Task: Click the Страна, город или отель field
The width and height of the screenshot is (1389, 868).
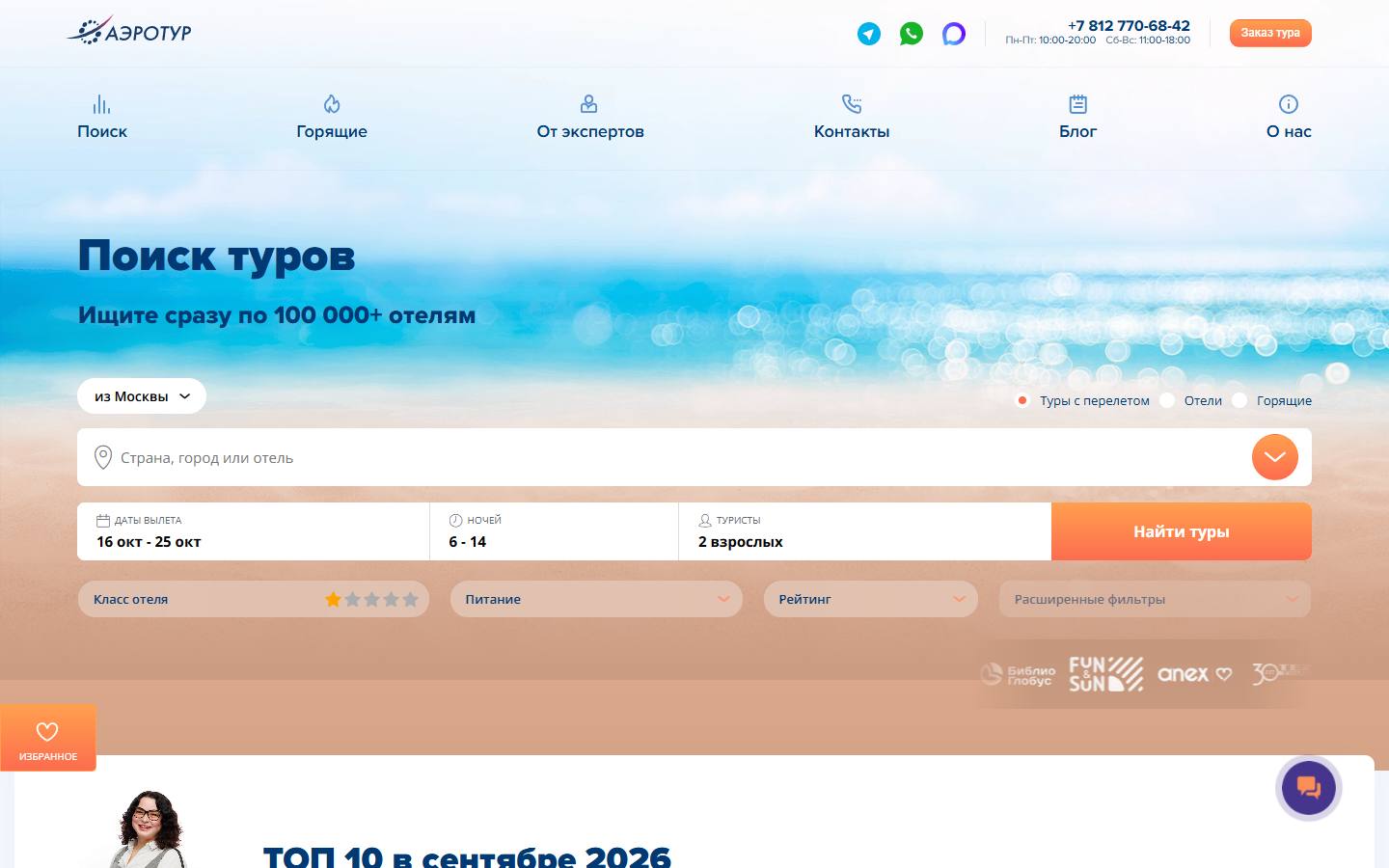Action: [x=694, y=457]
